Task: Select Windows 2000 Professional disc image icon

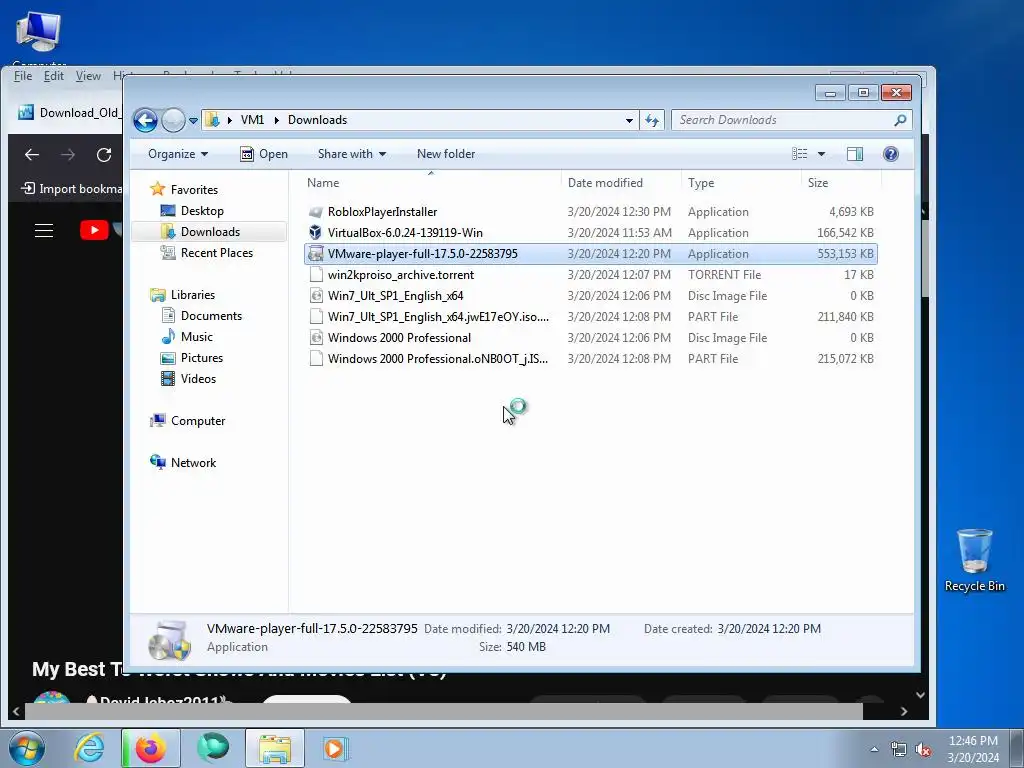Action: coord(316,338)
